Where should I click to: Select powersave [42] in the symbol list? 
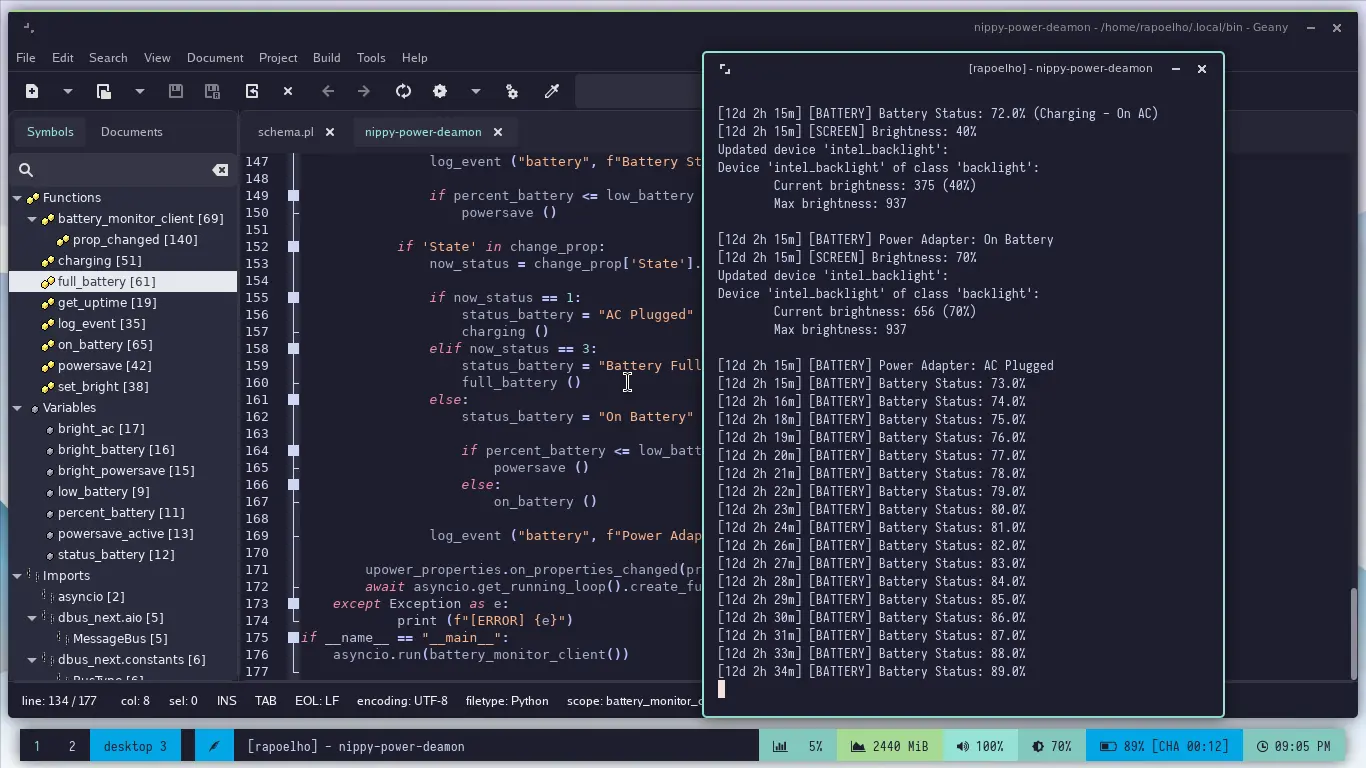[x=104, y=366]
